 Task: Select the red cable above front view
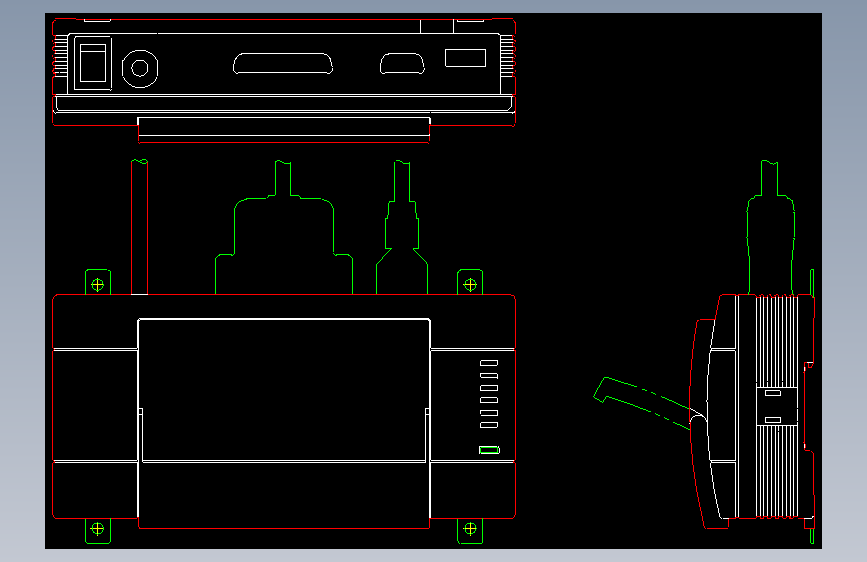(139, 227)
